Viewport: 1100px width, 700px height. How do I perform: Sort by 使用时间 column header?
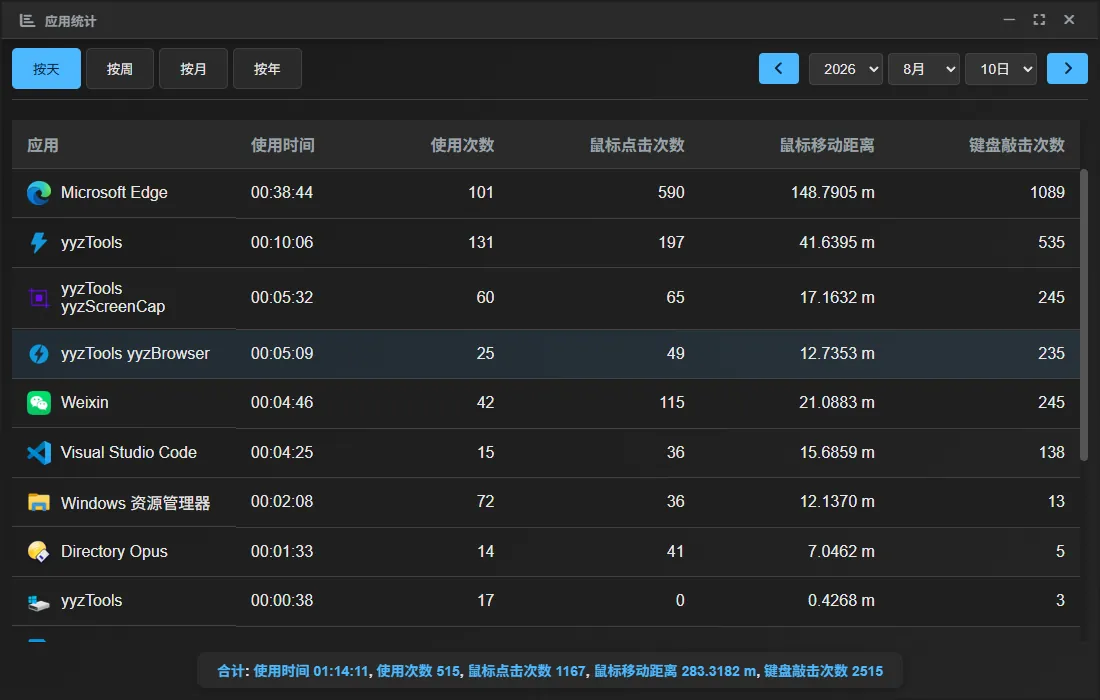click(x=283, y=145)
